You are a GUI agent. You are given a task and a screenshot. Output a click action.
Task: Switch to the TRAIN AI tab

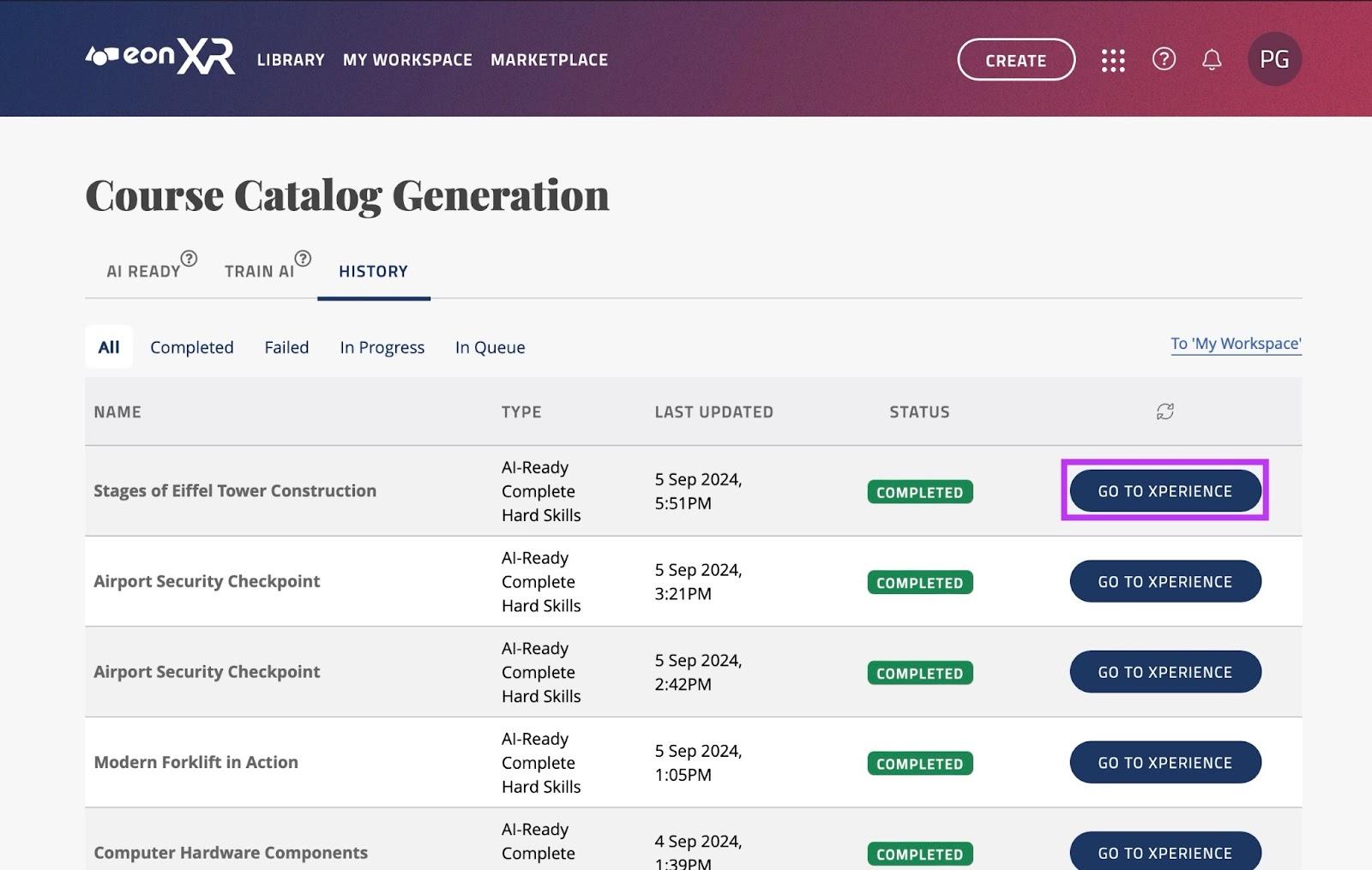click(259, 272)
